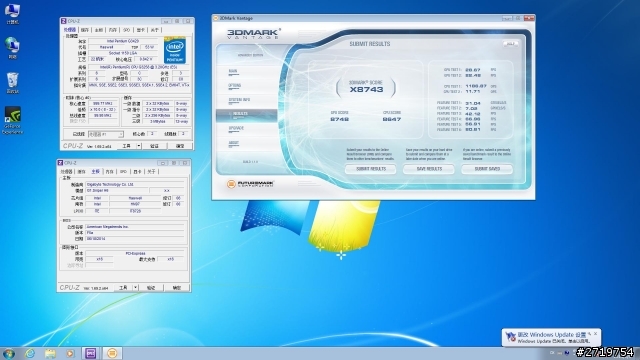Viewport: 640px width, 360px height.
Task: Click the SUBMIT RESULTS button
Action: [x=371, y=169]
